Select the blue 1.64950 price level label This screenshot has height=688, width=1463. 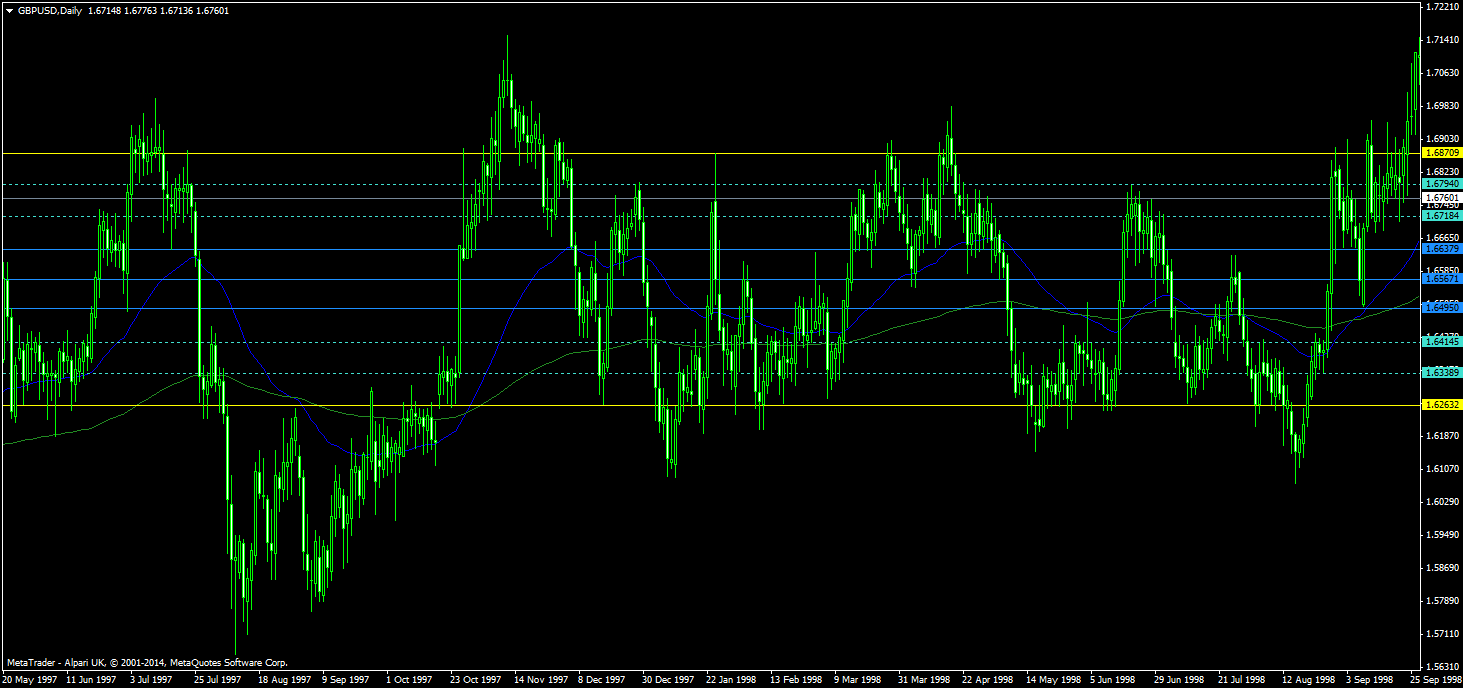coord(1442,308)
